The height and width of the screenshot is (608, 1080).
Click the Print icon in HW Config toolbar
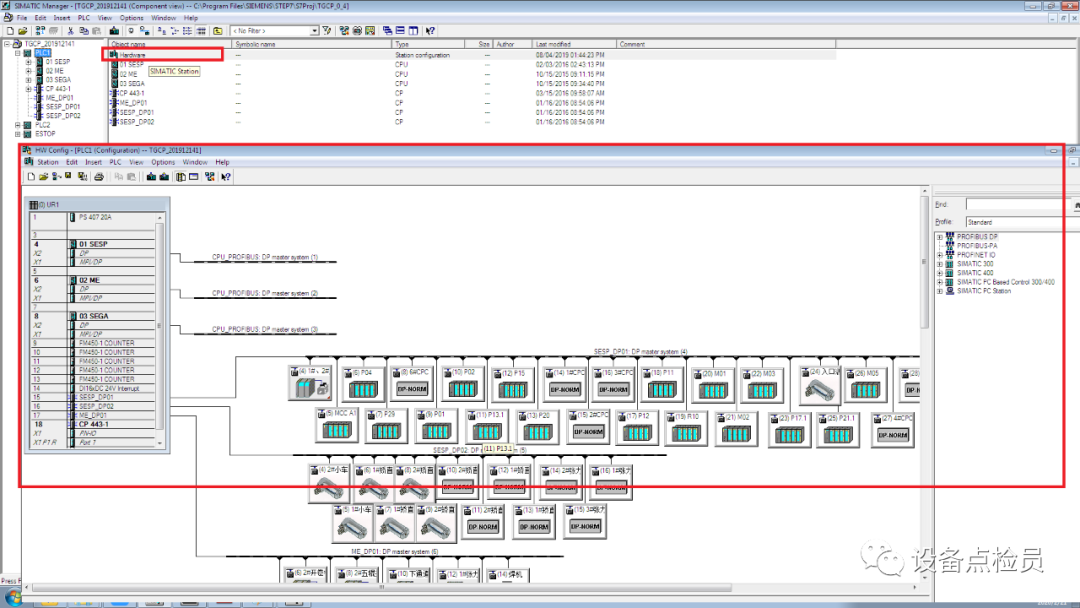99,177
